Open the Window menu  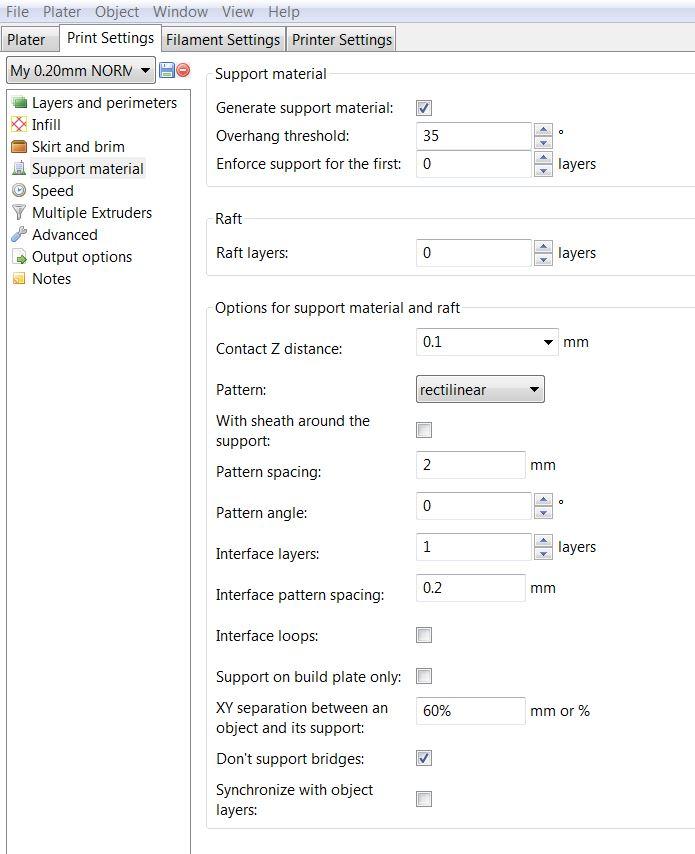click(180, 12)
